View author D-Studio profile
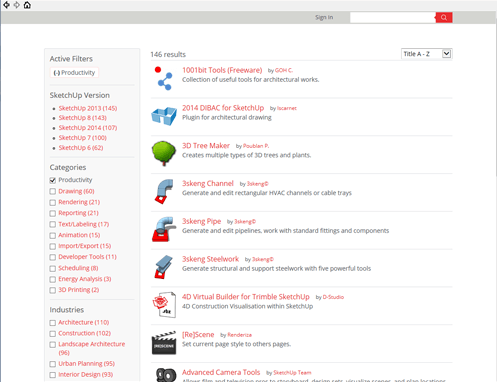The image size is (497, 382). click(333, 297)
